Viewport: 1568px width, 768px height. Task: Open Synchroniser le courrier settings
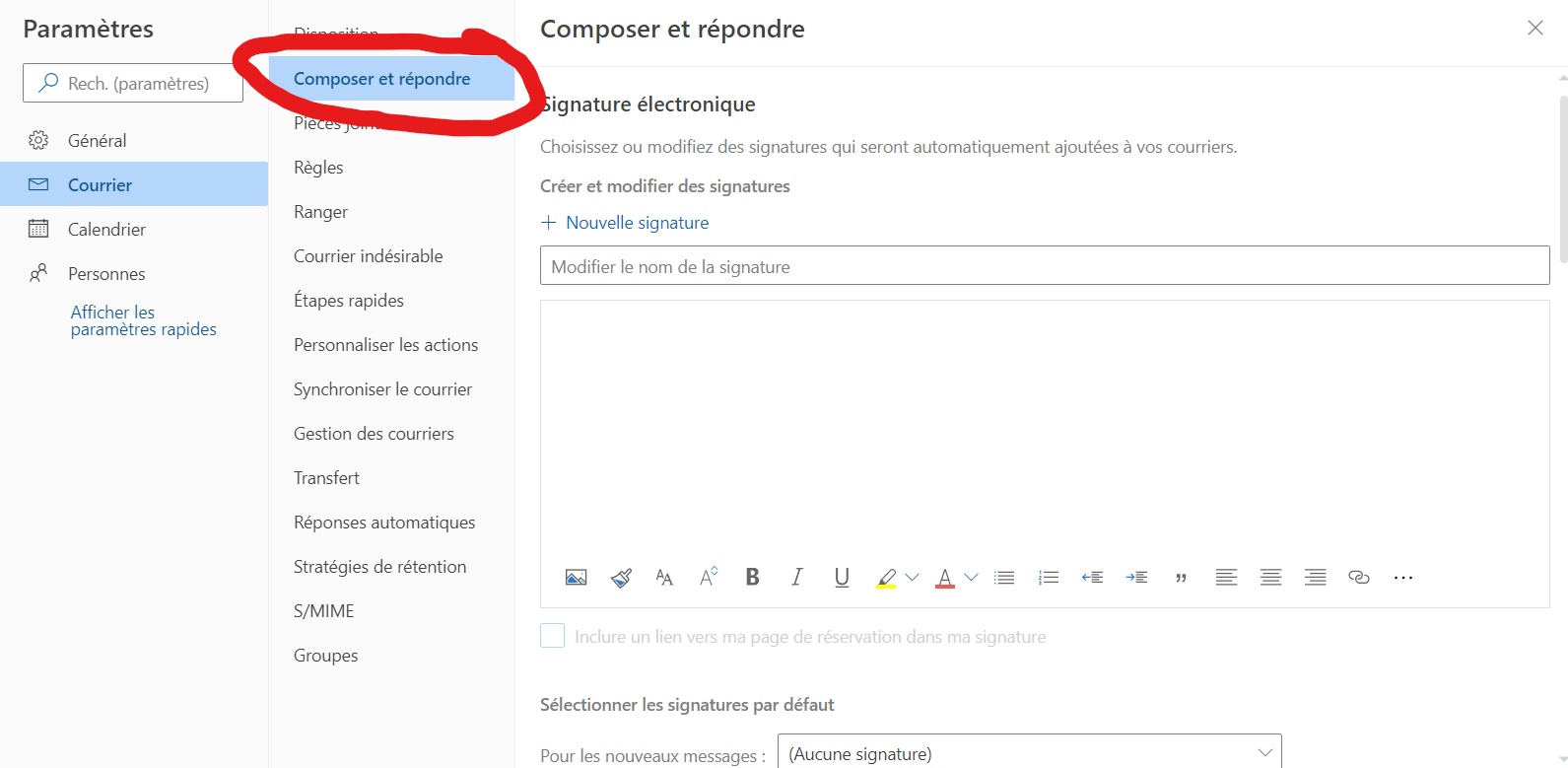tap(391, 389)
